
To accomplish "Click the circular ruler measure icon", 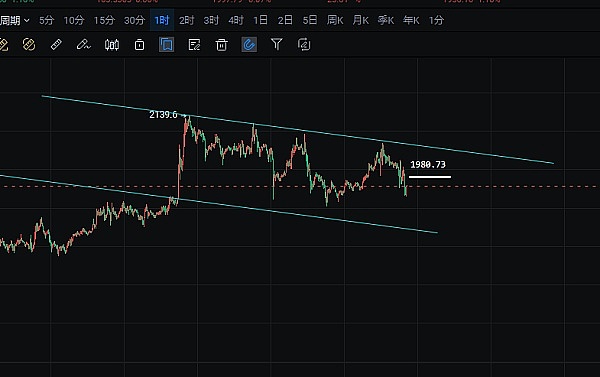I will click(x=29, y=45).
